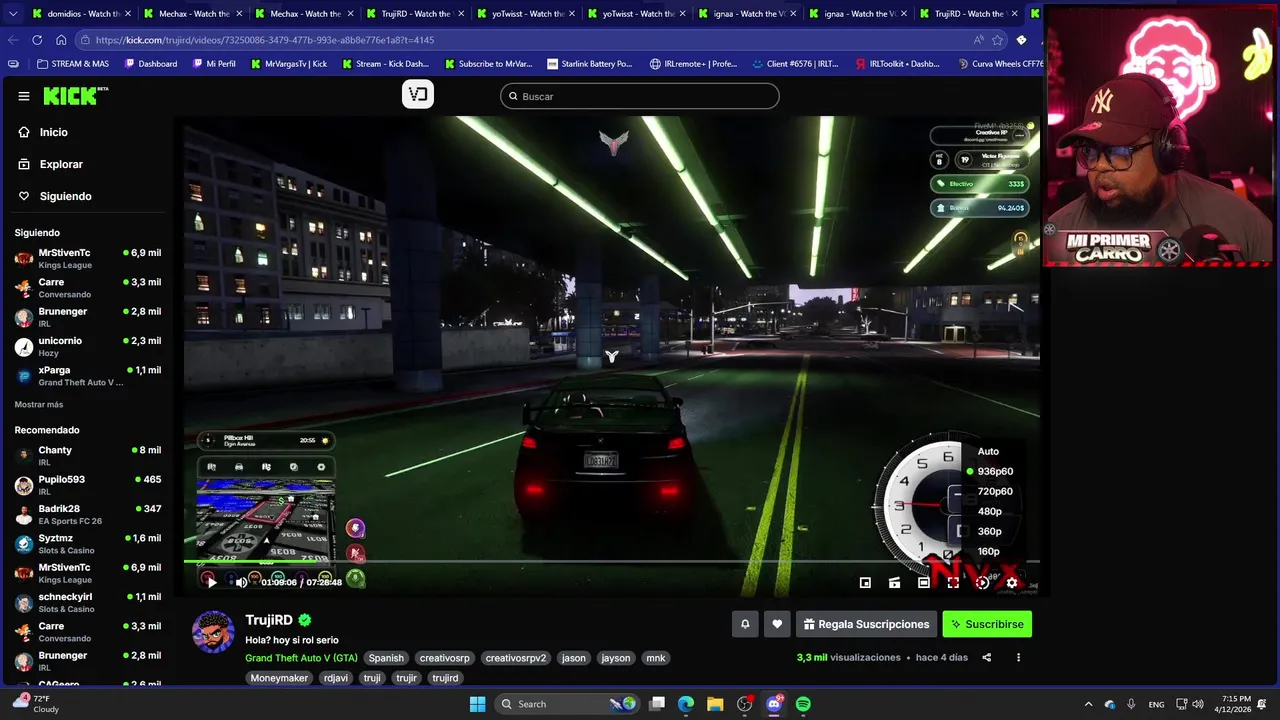Mute the video with the speaker icon
The height and width of the screenshot is (720, 1280).
coord(241,582)
